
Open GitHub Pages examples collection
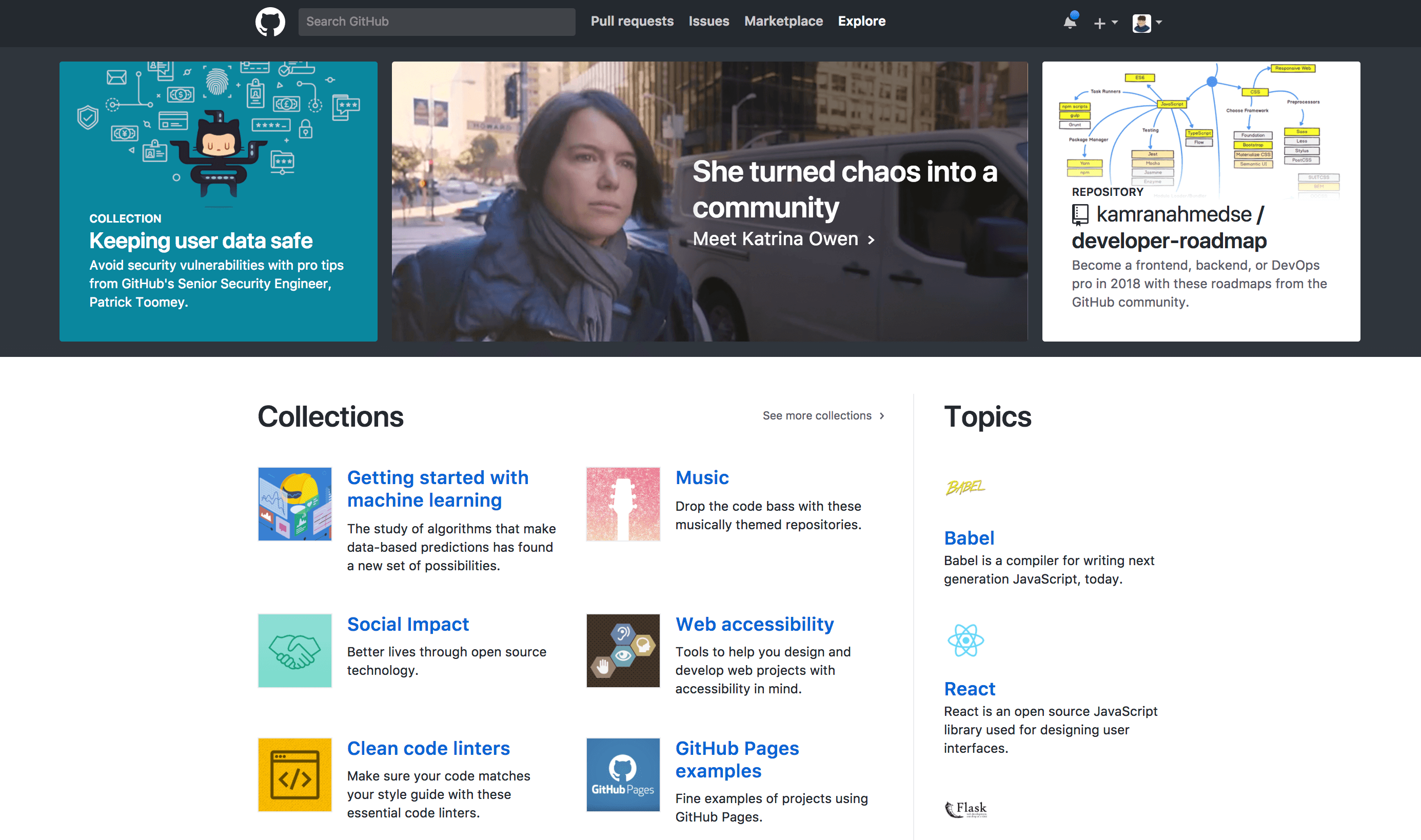coord(737,759)
